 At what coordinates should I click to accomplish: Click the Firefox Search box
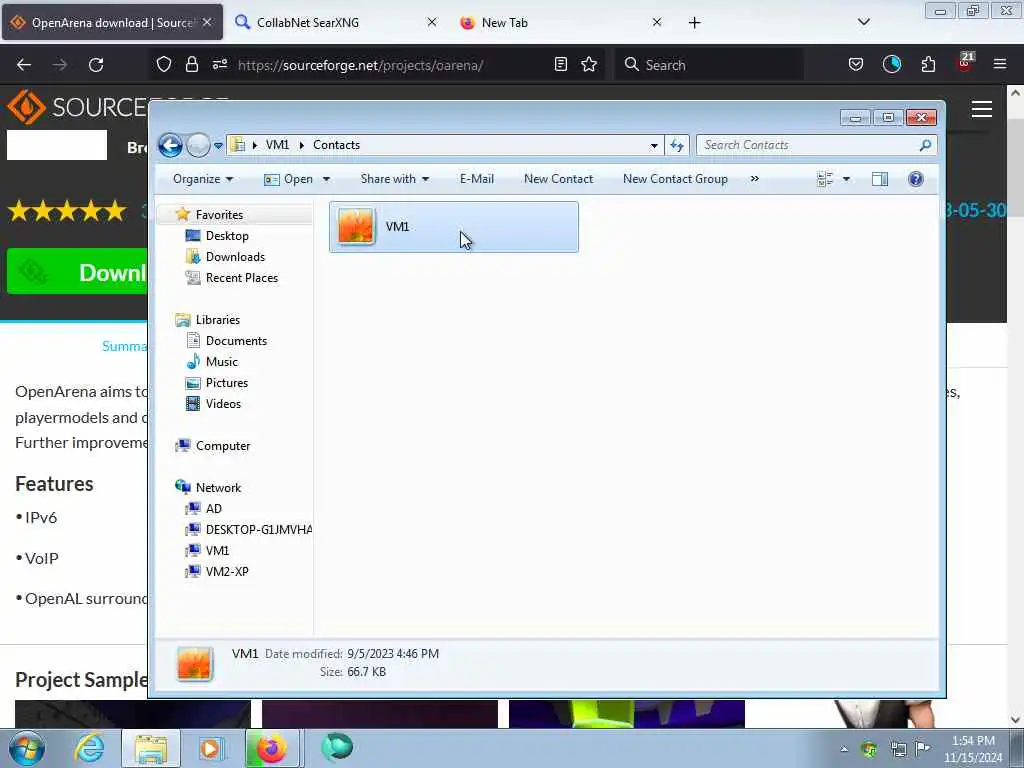[709, 65]
